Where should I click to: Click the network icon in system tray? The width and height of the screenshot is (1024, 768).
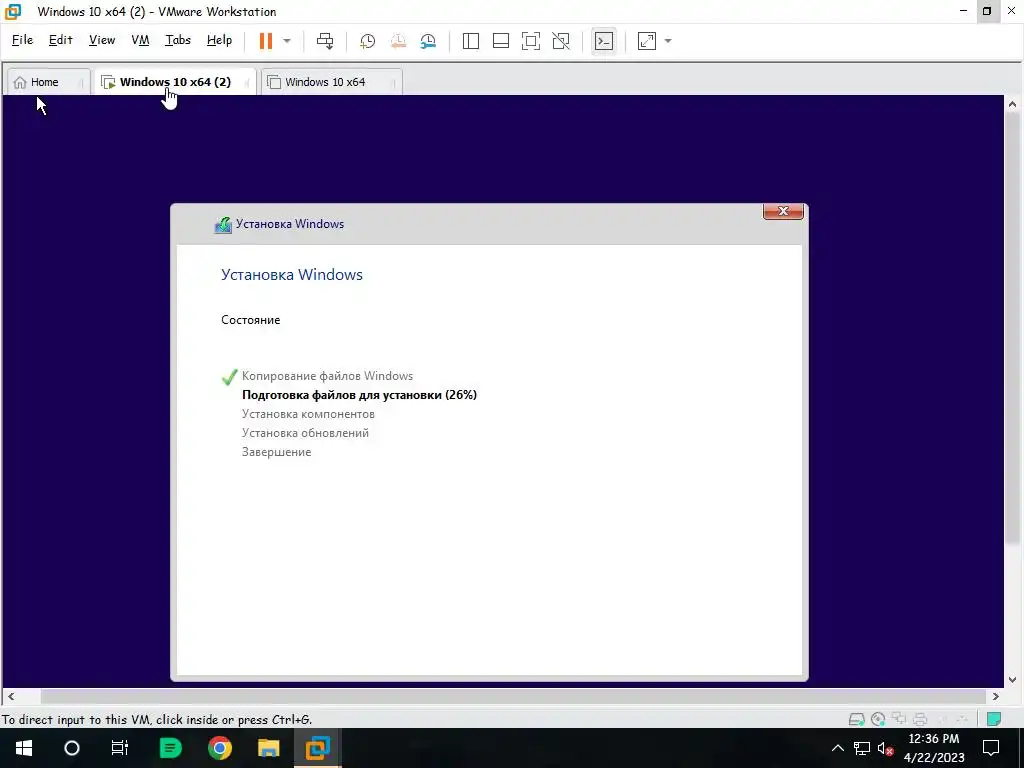[861, 748]
